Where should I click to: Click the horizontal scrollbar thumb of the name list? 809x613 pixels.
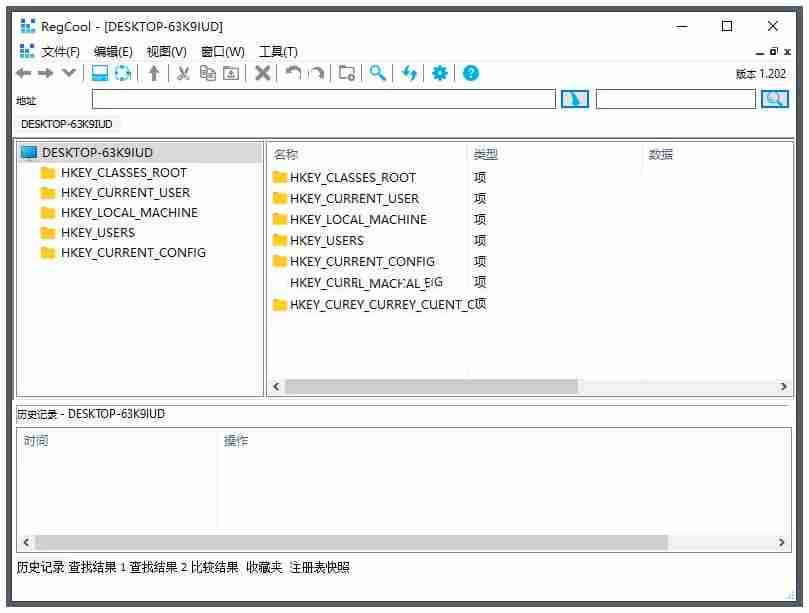click(431, 386)
